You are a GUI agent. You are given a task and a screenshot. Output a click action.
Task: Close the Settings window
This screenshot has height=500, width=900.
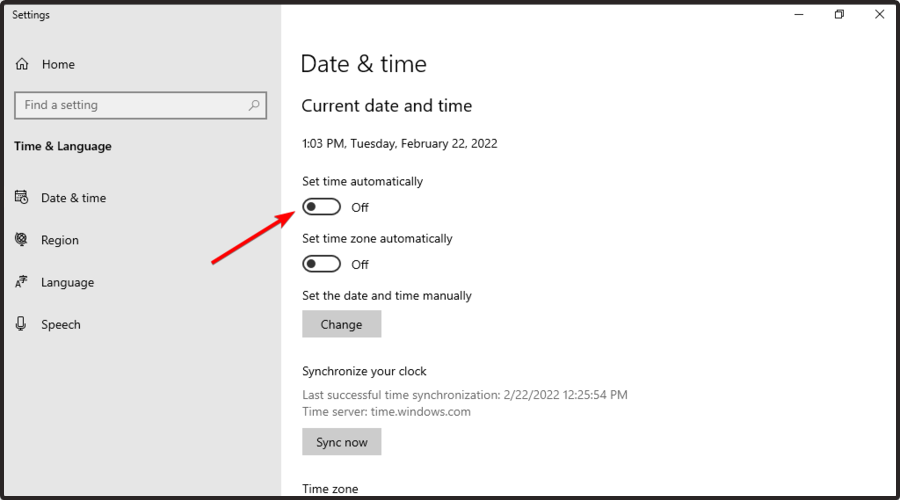(x=880, y=14)
